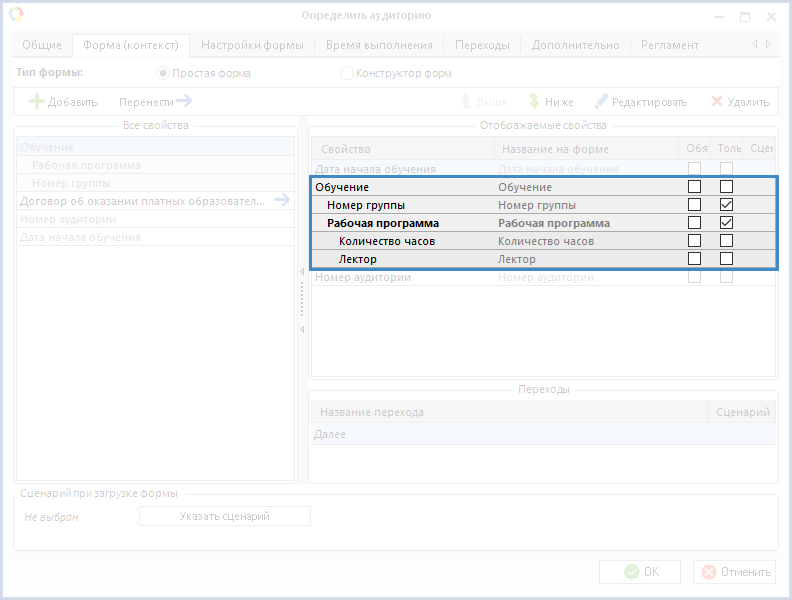
Task: Enable the Обя checkbox for Лектор row
Action: pyautogui.click(x=695, y=259)
